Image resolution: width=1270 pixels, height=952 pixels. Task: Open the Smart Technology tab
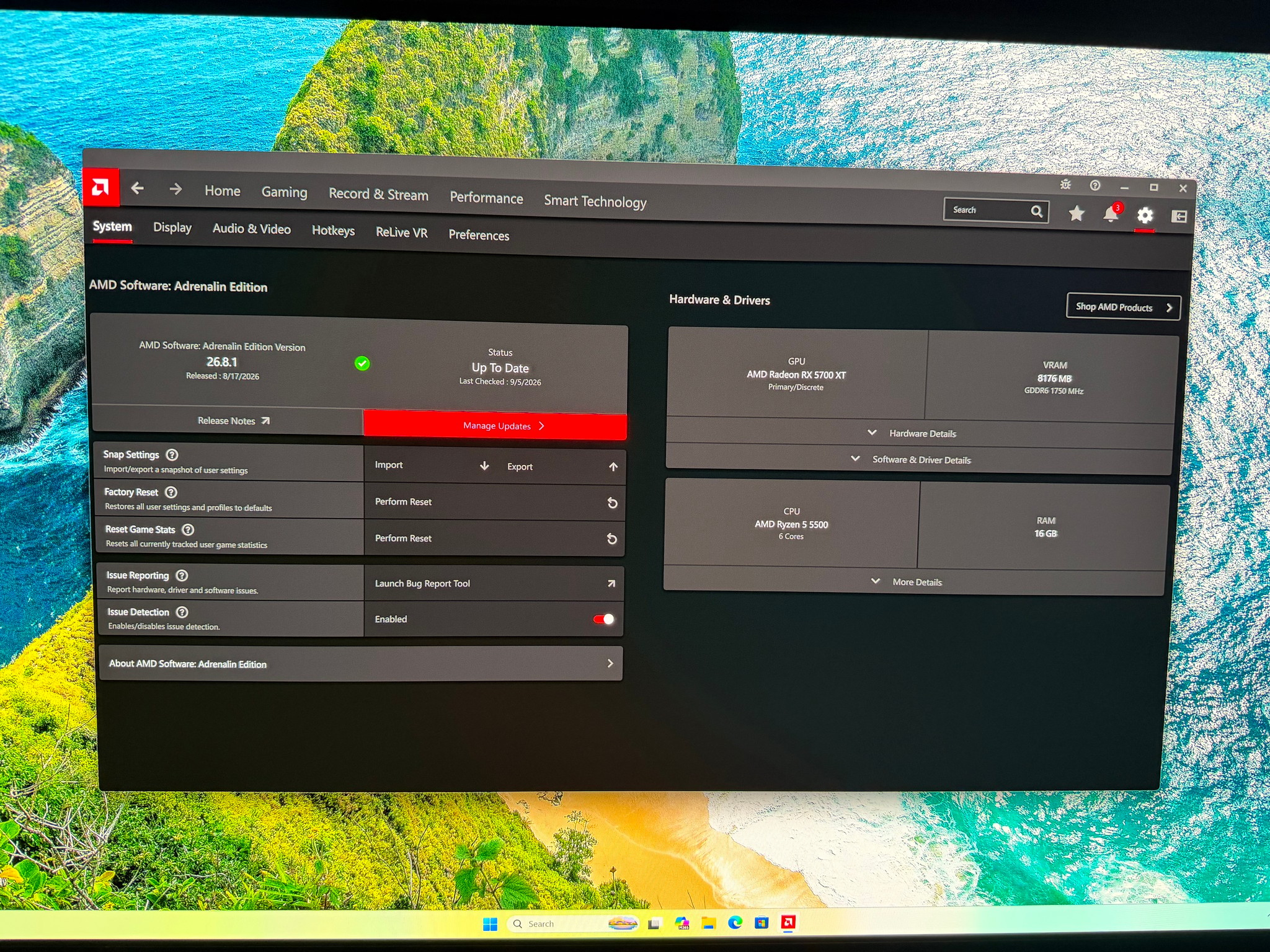[x=595, y=201]
